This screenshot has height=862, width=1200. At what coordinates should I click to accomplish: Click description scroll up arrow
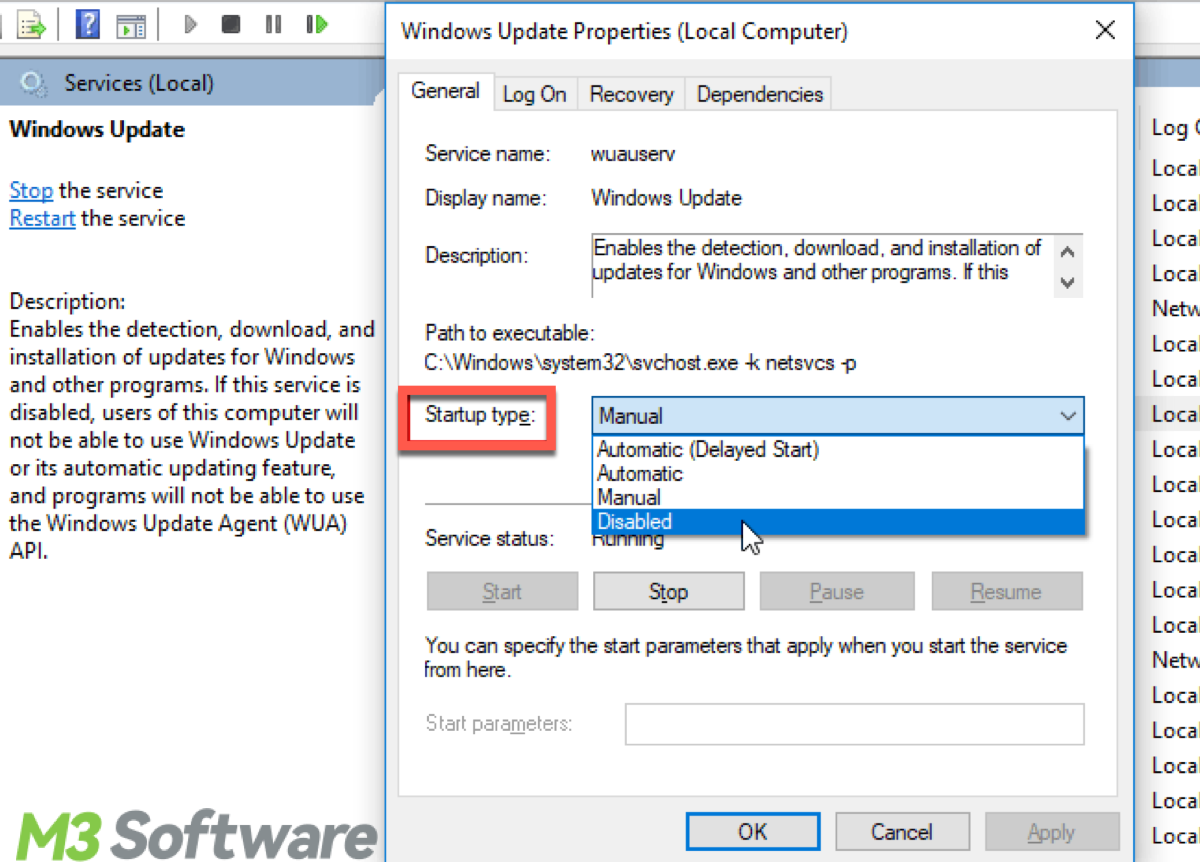1068,250
